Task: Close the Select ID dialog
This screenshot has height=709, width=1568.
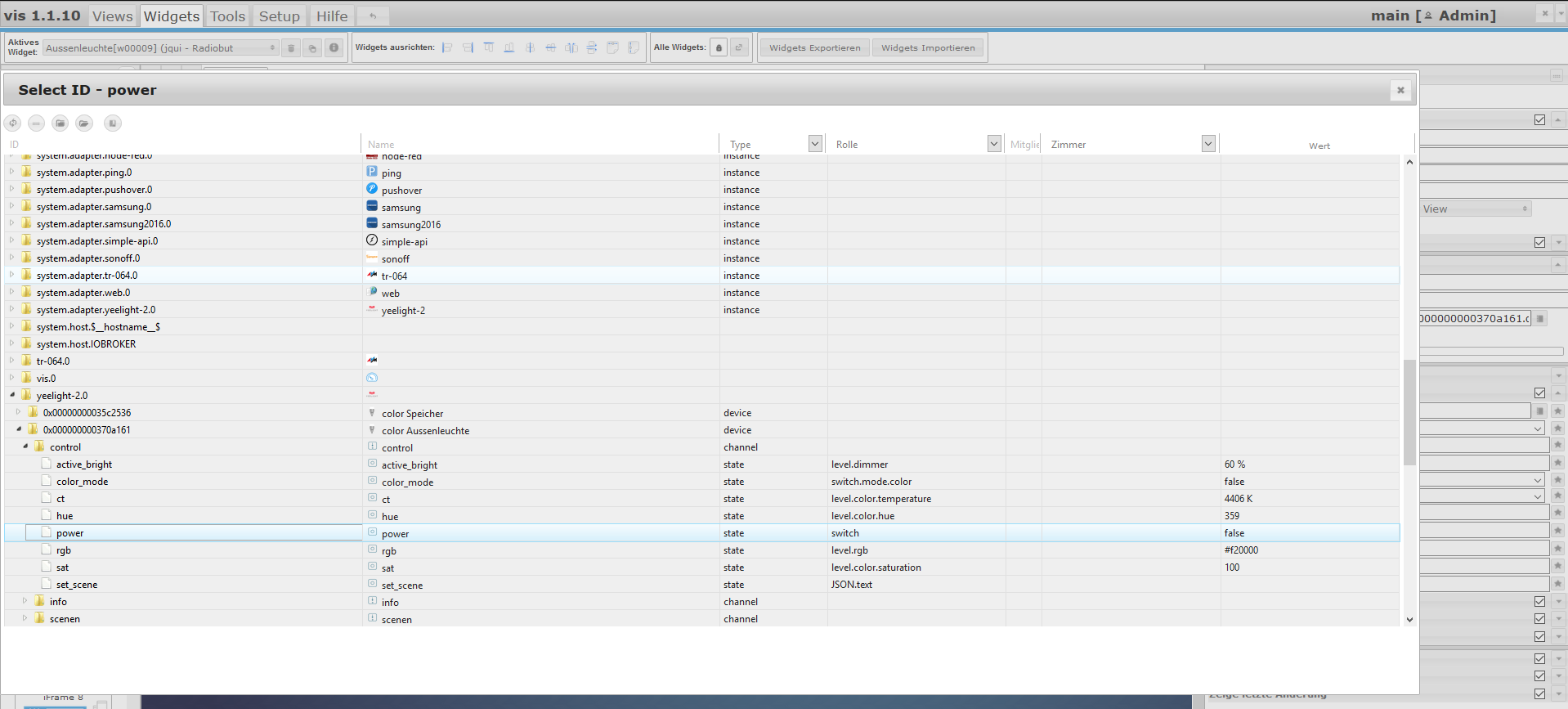Action: pos(1400,90)
